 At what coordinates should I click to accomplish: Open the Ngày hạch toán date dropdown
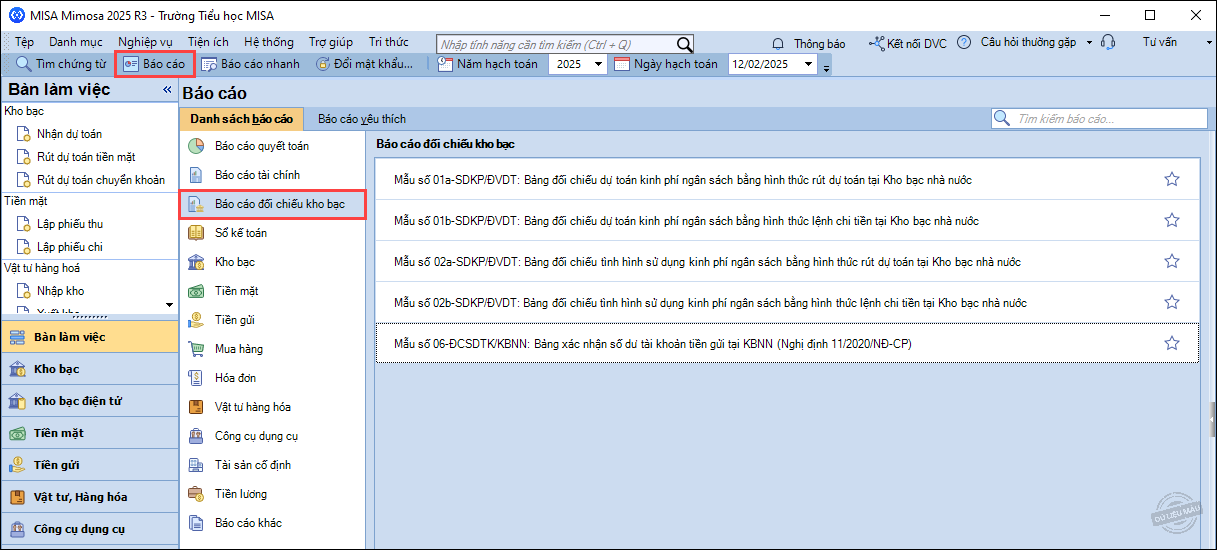pyautogui.click(x=809, y=64)
